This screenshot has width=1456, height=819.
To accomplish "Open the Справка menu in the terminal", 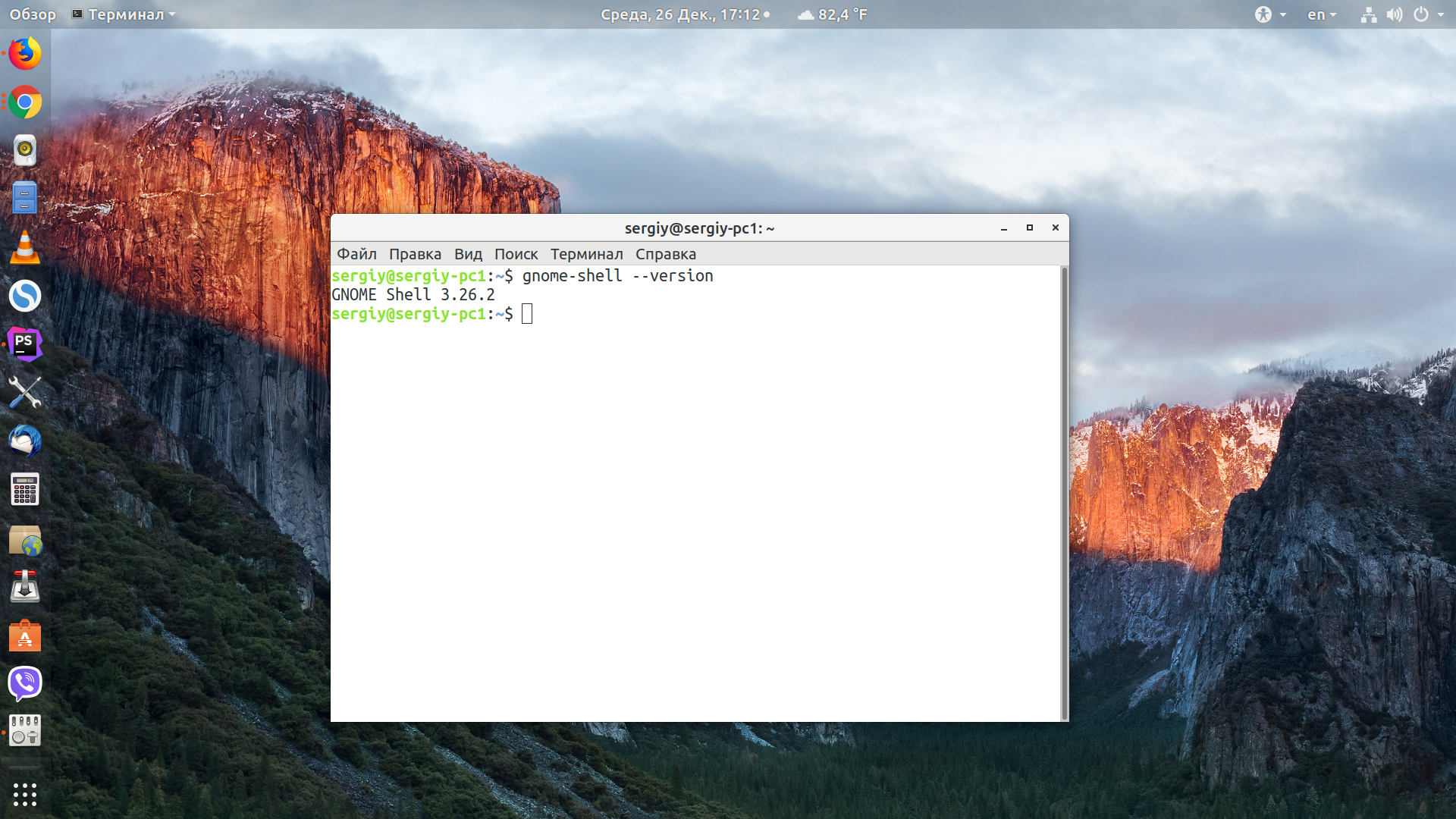I will click(x=665, y=254).
